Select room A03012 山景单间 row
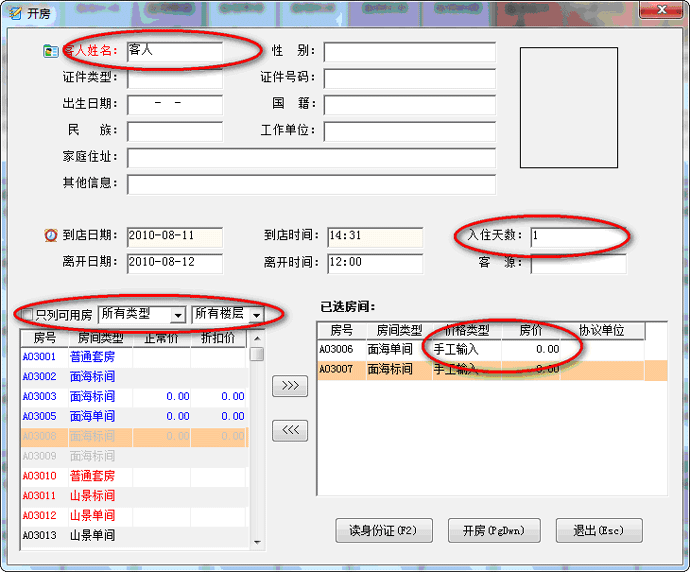Screen dimensions: 690x572 (x=135, y=516)
